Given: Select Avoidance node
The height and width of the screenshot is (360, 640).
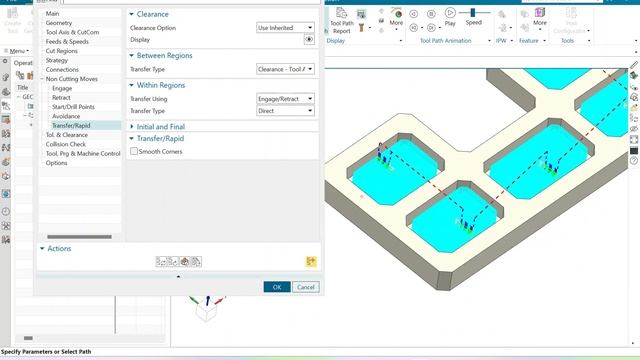Looking at the screenshot, I should pyautogui.click(x=66, y=116).
